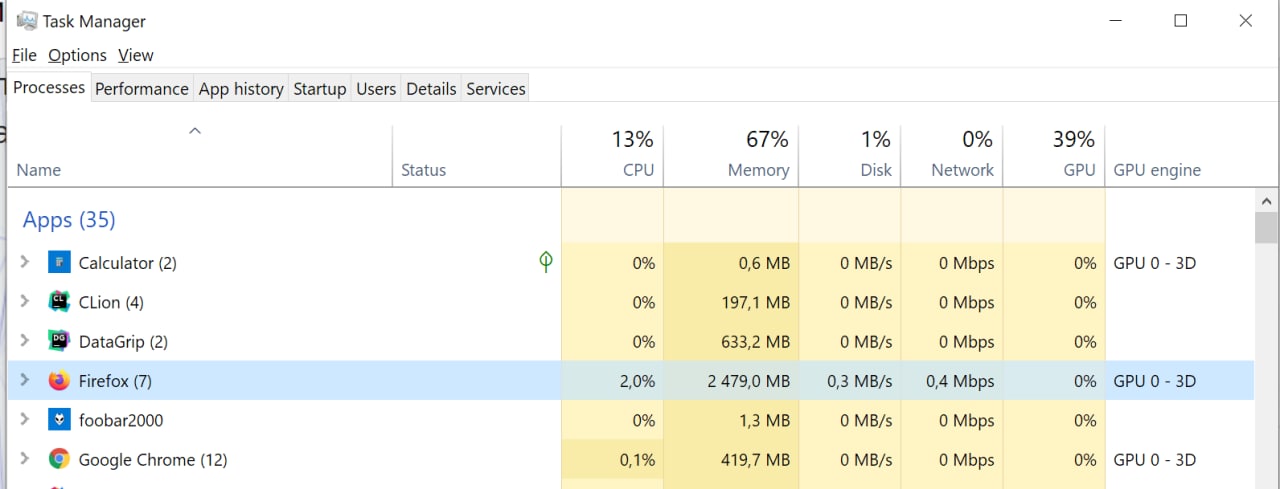Open the Options menu
Screen dimensions: 1280x489
77,55
